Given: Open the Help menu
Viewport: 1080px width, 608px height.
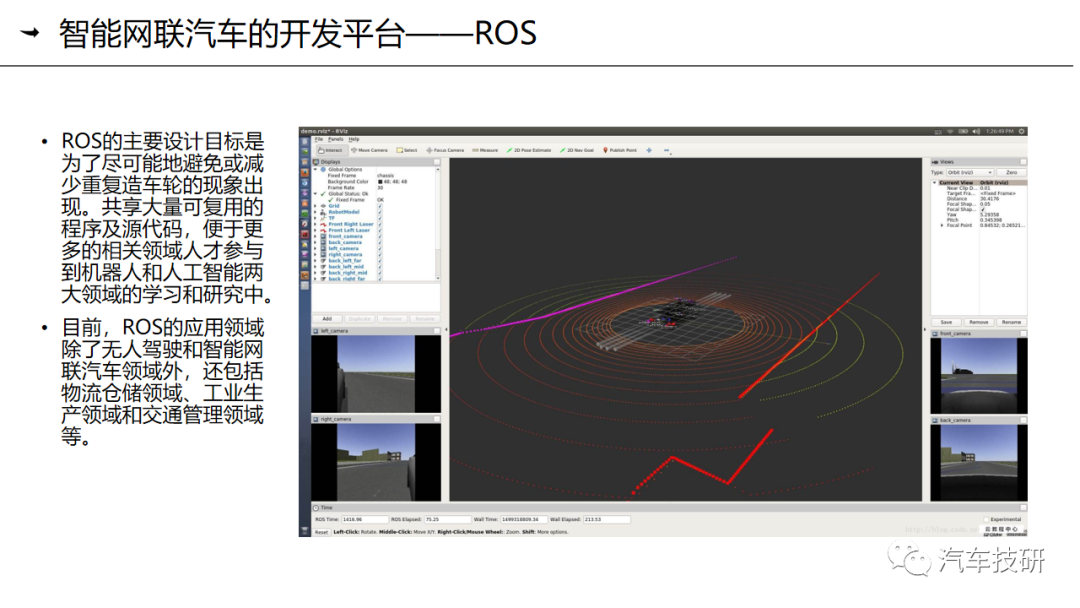Looking at the screenshot, I should [354, 139].
